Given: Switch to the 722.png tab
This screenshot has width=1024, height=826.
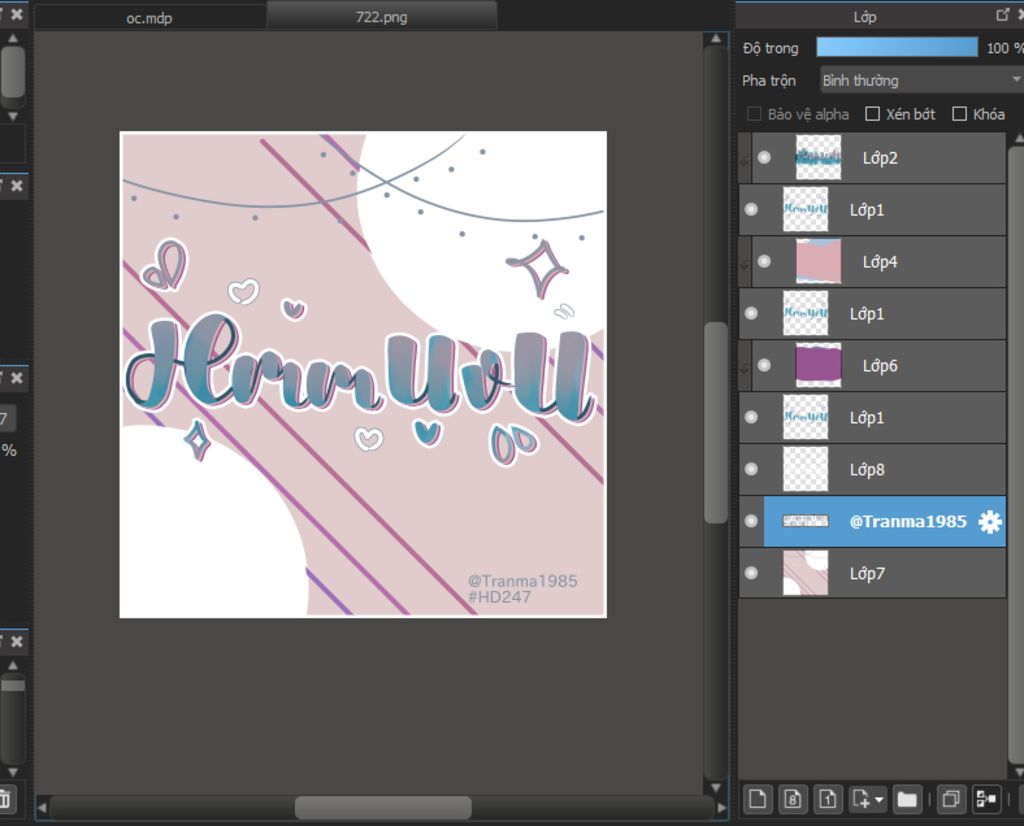Looking at the screenshot, I should (x=381, y=17).
